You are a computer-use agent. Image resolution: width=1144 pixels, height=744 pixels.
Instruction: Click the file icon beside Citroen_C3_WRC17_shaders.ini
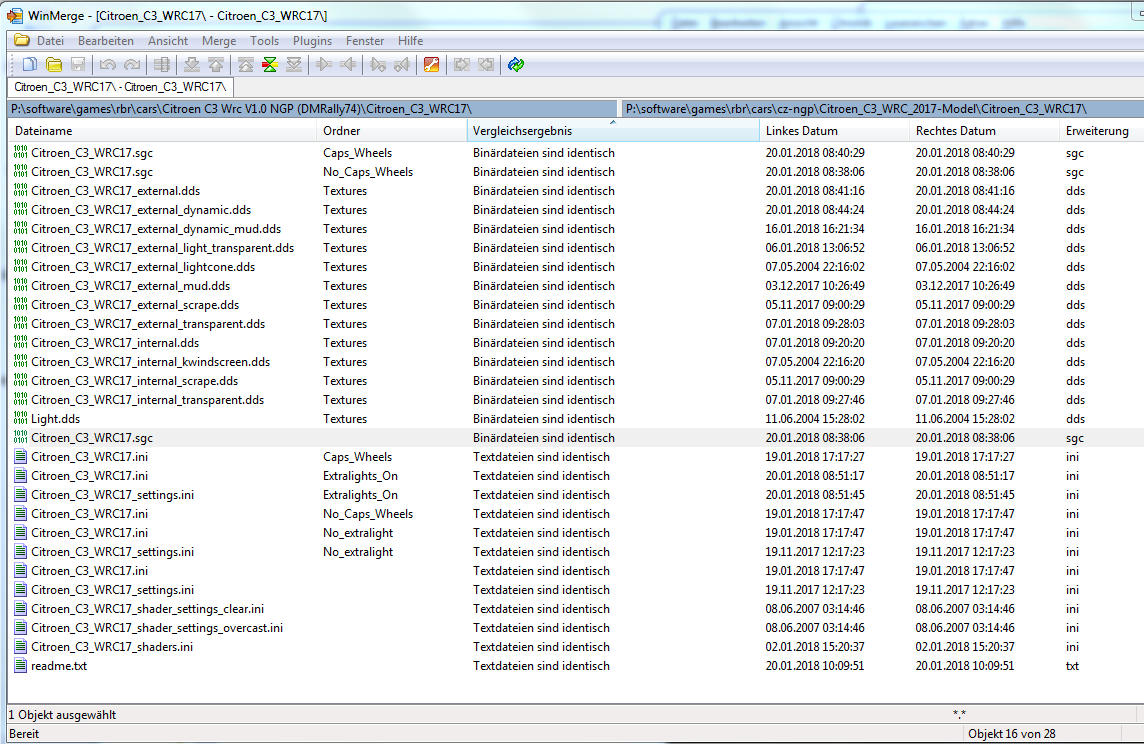[20, 647]
